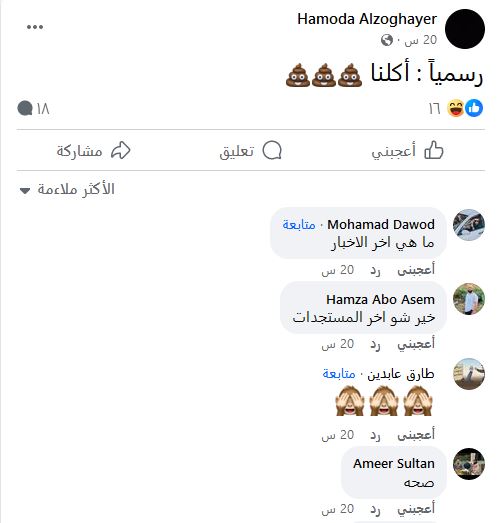The height and width of the screenshot is (523, 499).
Task: Reply to Hamza Abo Asem's comment
Action: (375, 344)
